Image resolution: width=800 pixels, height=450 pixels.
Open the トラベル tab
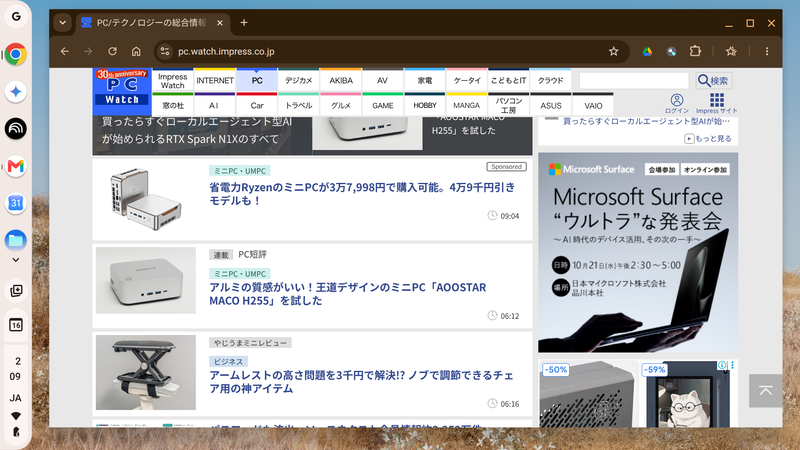(298, 105)
